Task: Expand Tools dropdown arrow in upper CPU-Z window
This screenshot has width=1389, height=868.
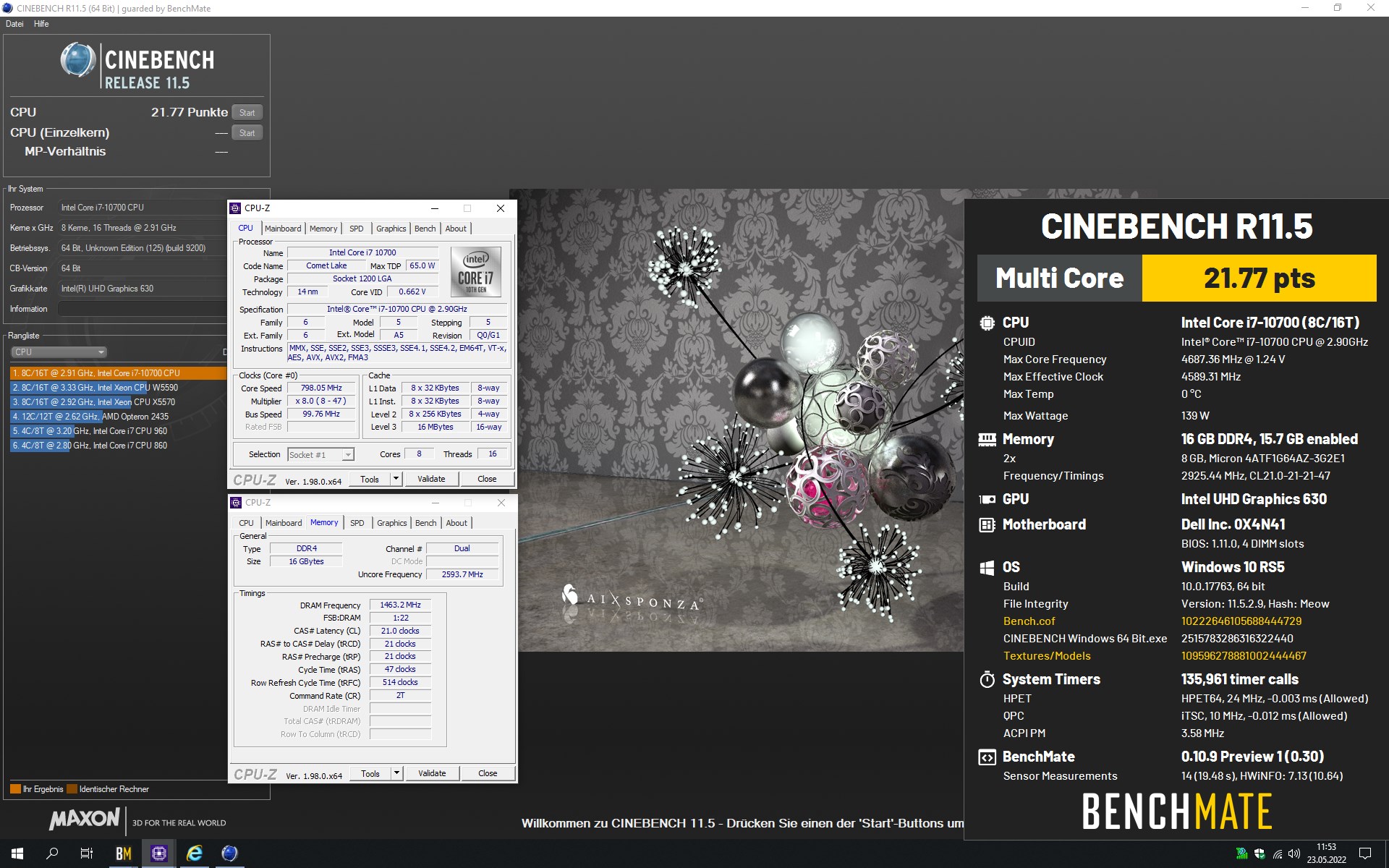Action: tap(396, 479)
